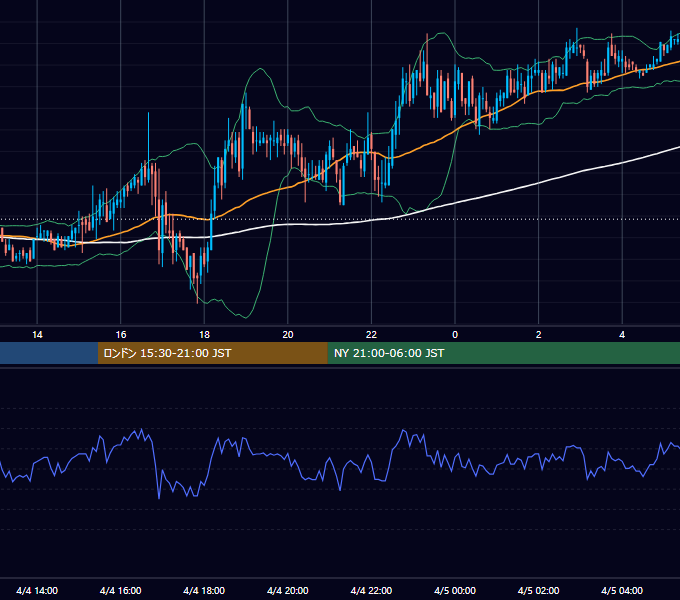Click the blue session bar before ロンドン
This screenshot has width=680, height=600.
[x=49, y=353]
